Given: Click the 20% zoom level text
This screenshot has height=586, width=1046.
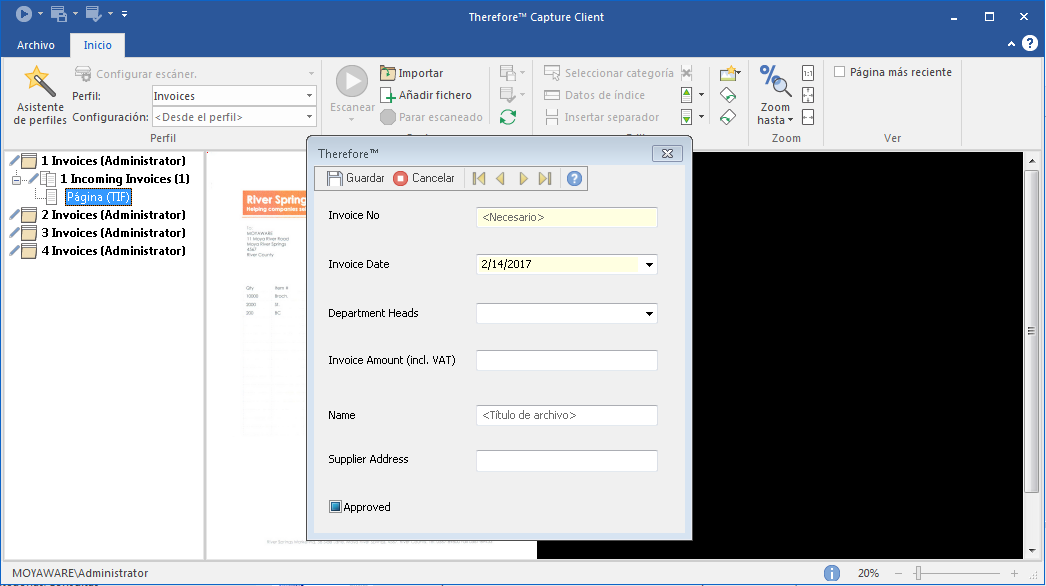Looking at the screenshot, I should pos(868,573).
